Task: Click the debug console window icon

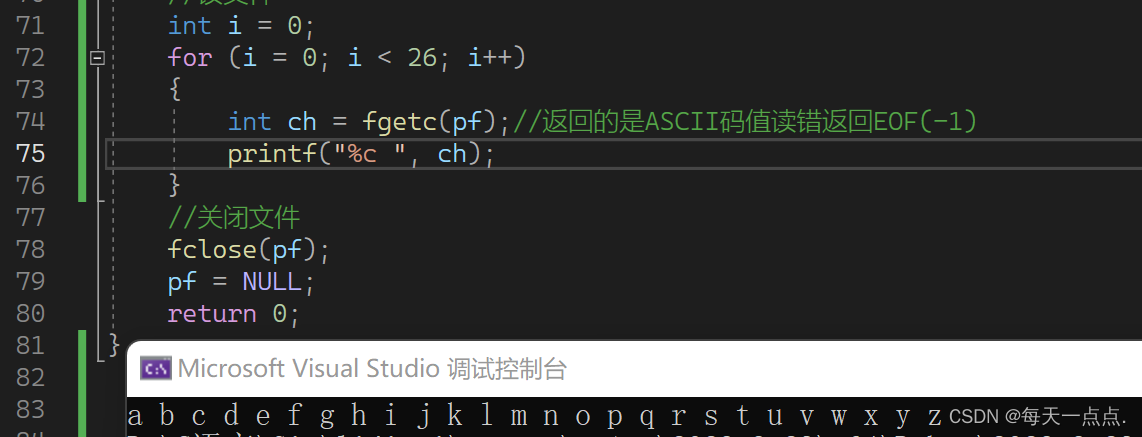Action: click(156, 368)
